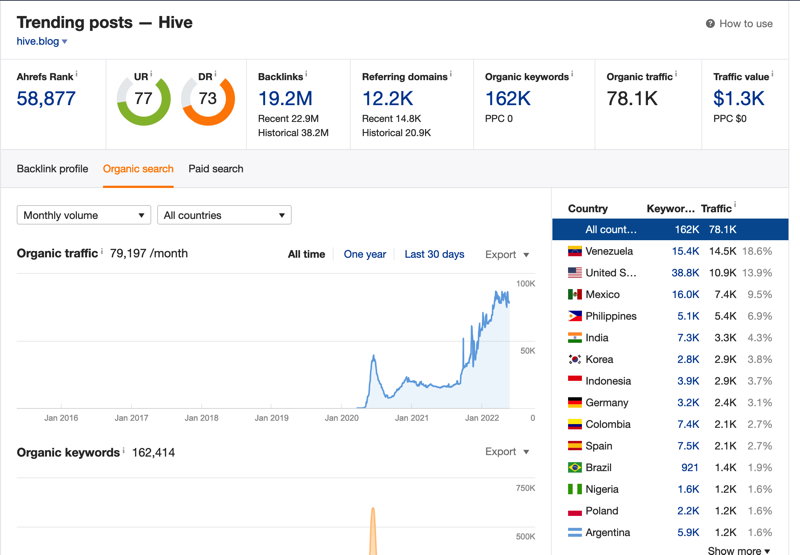Open the All countries dropdown
This screenshot has width=800, height=555.
coord(224,215)
